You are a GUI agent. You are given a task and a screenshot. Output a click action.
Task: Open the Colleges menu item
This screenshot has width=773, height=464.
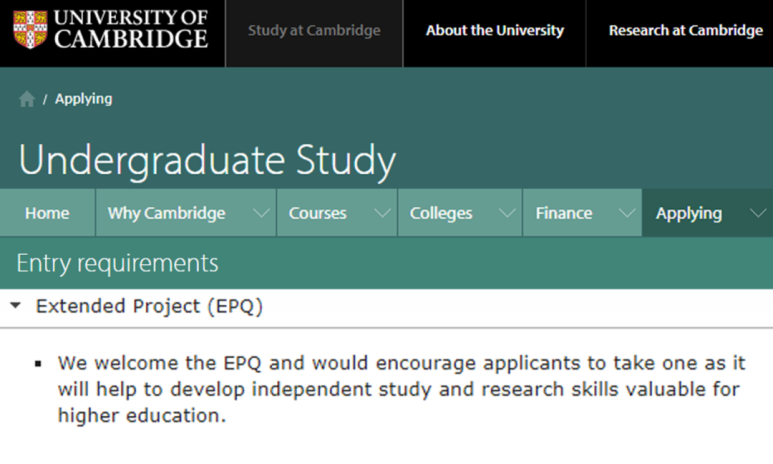441,213
